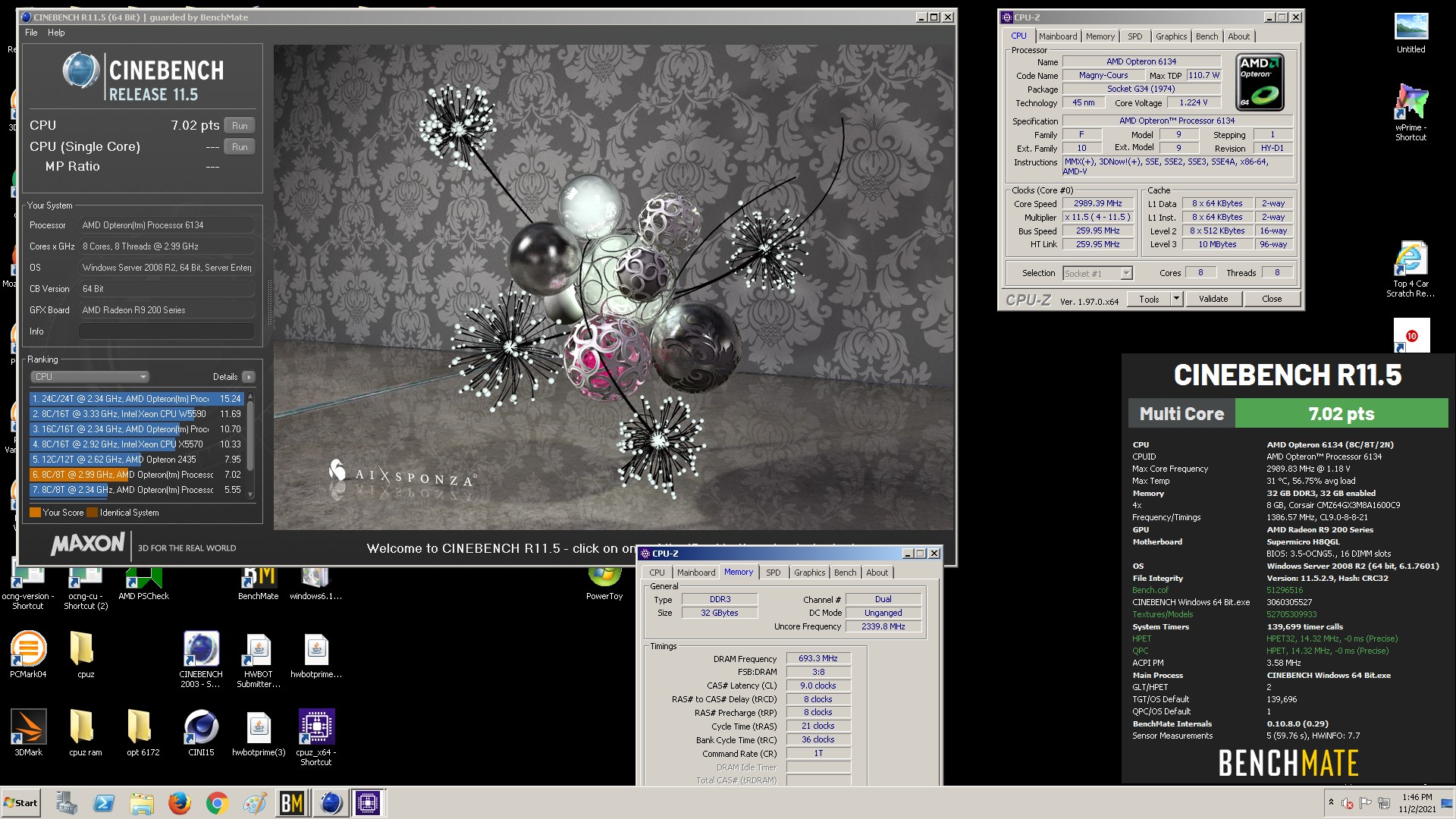Open CINEBENCH 2003 desktop shortcut
Viewport: 1456px width, 819px height.
coord(201,660)
